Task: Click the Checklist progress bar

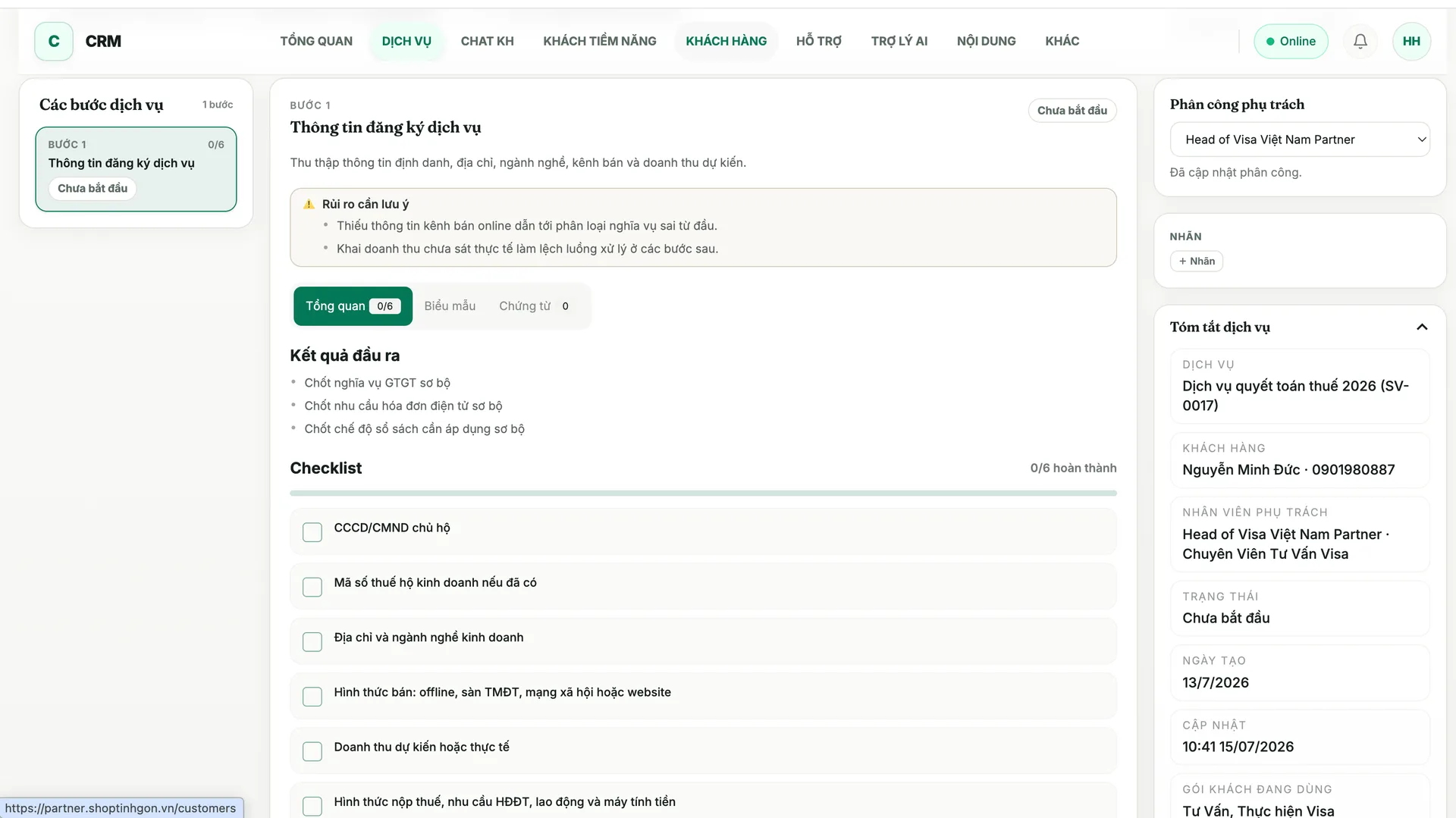Action: pos(703,494)
